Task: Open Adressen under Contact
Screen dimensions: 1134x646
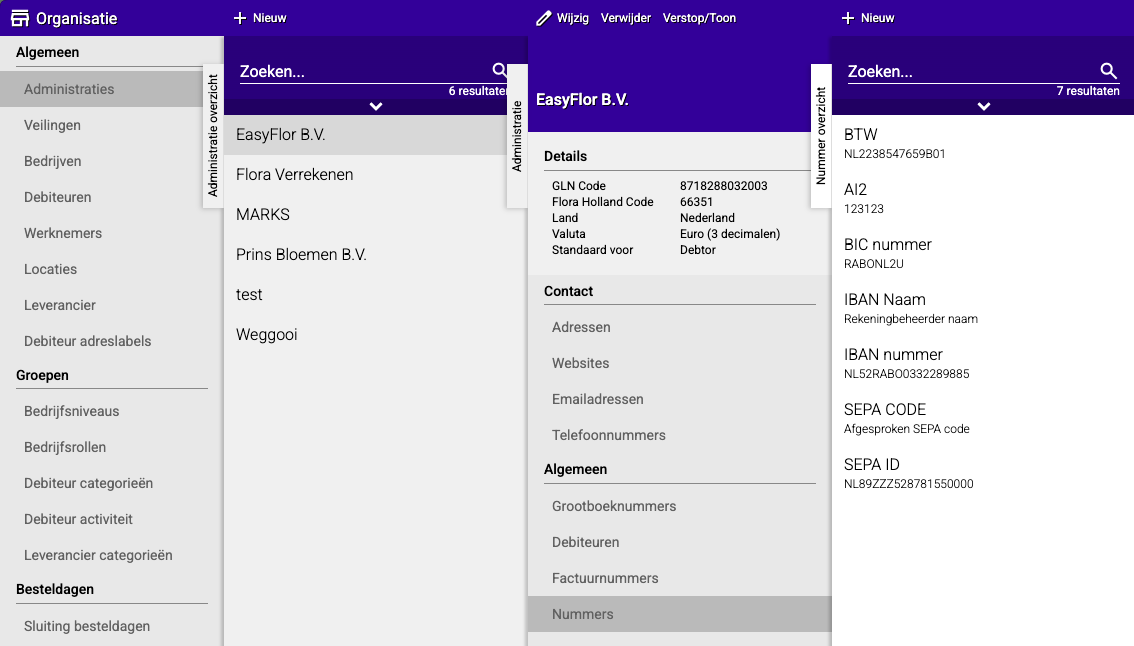Action: [680, 327]
